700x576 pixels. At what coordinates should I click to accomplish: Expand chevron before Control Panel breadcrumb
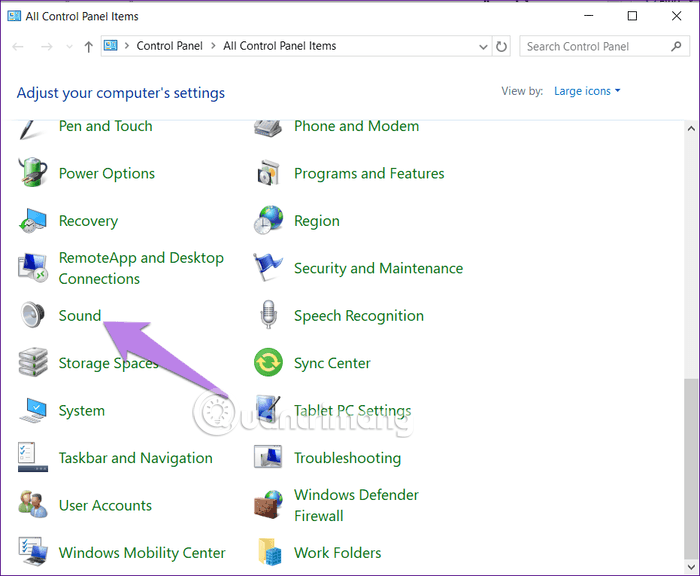[127, 46]
